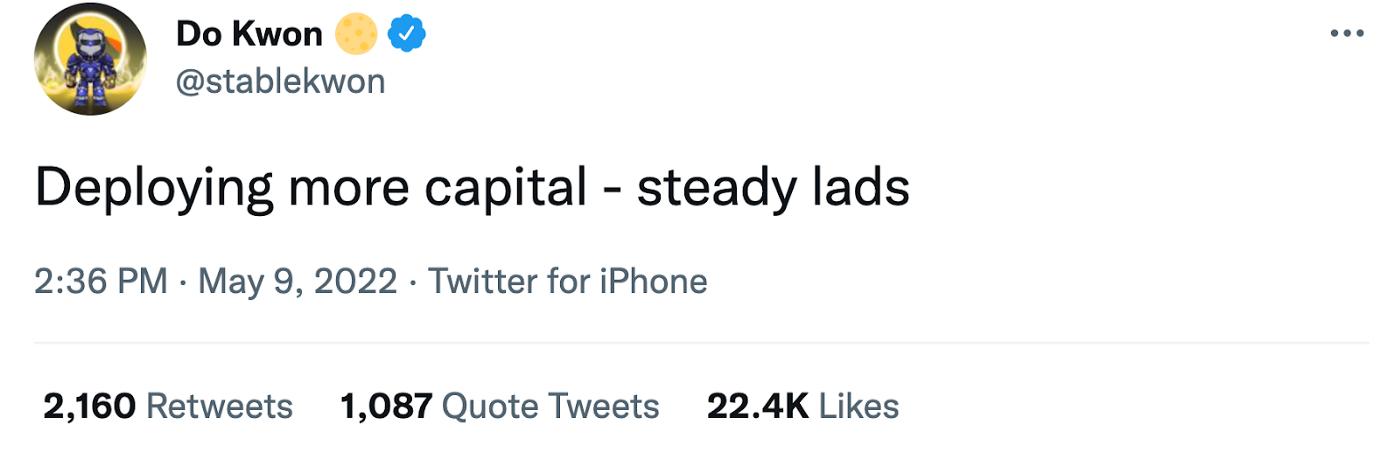The width and height of the screenshot is (1400, 465).
Task: Click the word "Deploying" in the tweet
Action: tap(154, 189)
